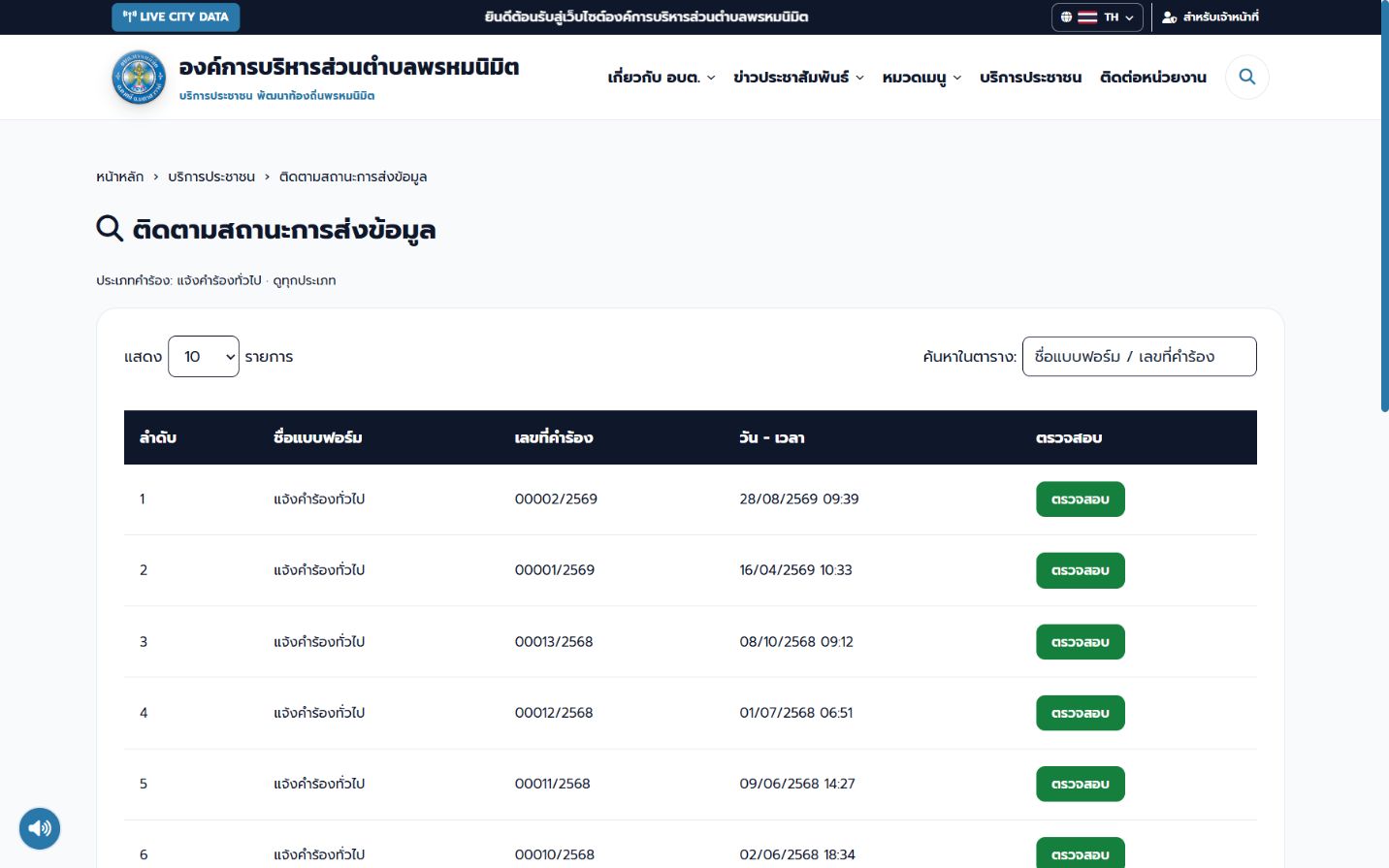The image size is (1389, 868).
Task: Open the บริการประชาชน menu item
Action: click(x=1030, y=78)
